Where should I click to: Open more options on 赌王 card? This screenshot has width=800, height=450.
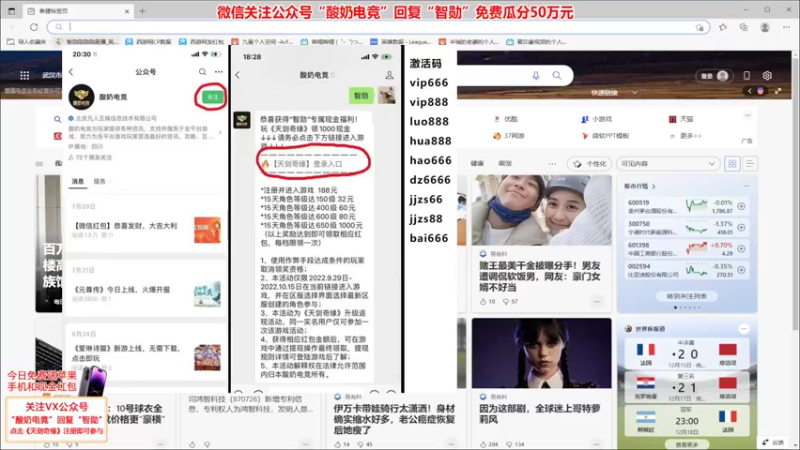coord(596,302)
